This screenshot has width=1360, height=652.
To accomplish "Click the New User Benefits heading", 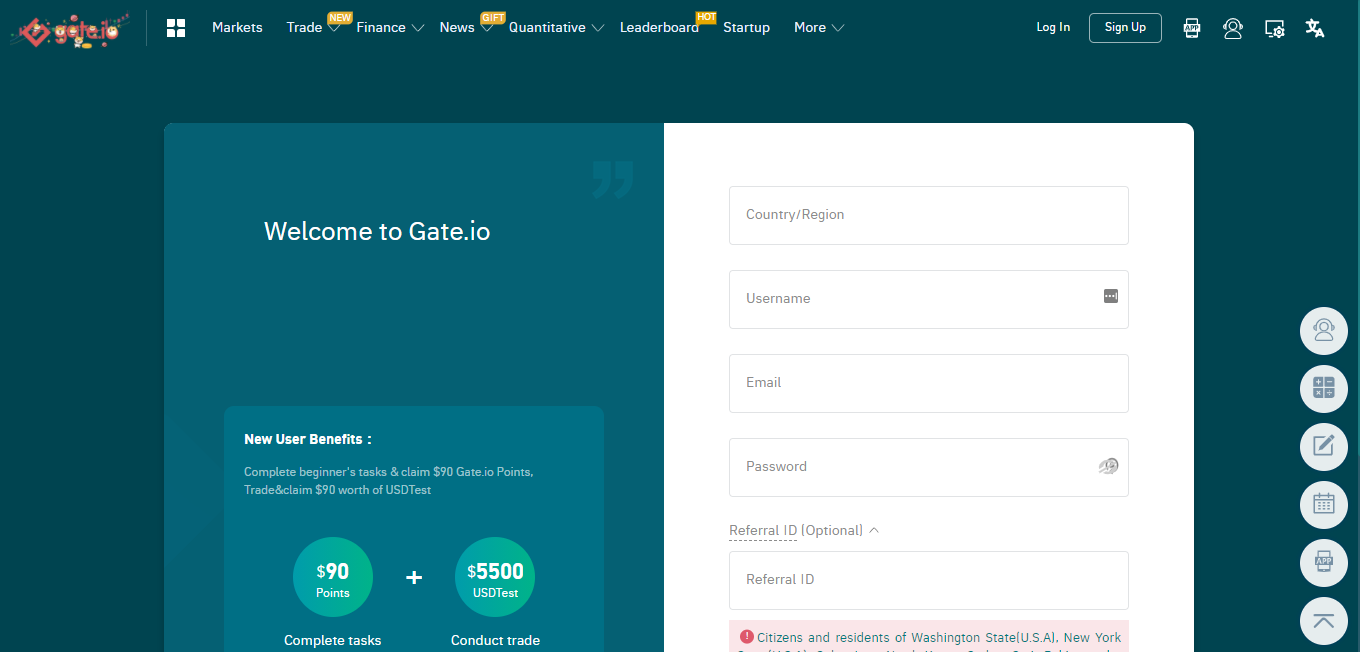I will click(x=308, y=439).
